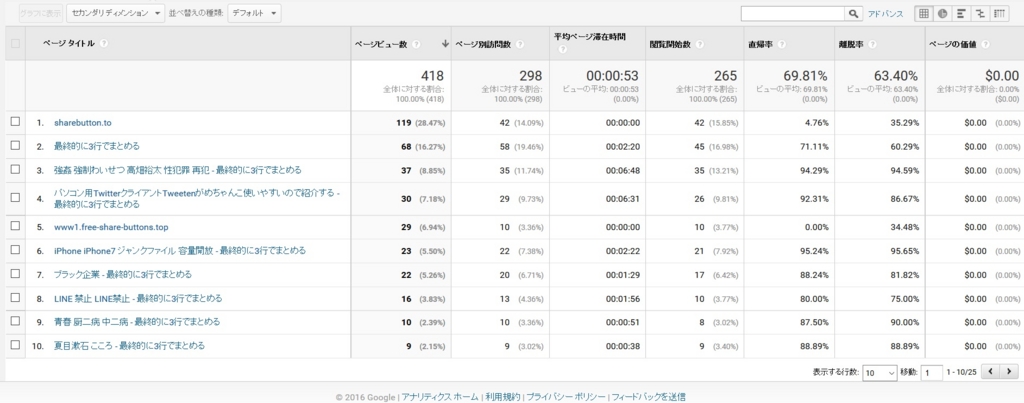Open the プライバシー ポリシー footer link

[566, 396]
